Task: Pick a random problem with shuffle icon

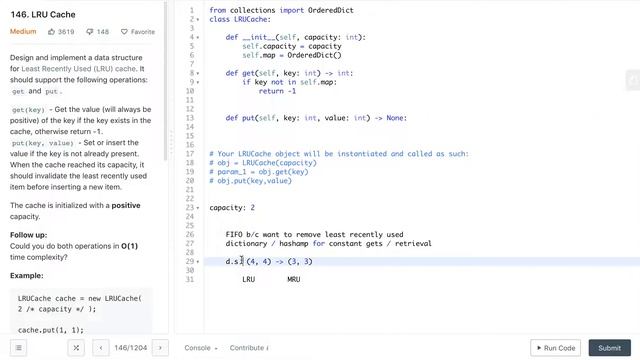Action: 76,348
